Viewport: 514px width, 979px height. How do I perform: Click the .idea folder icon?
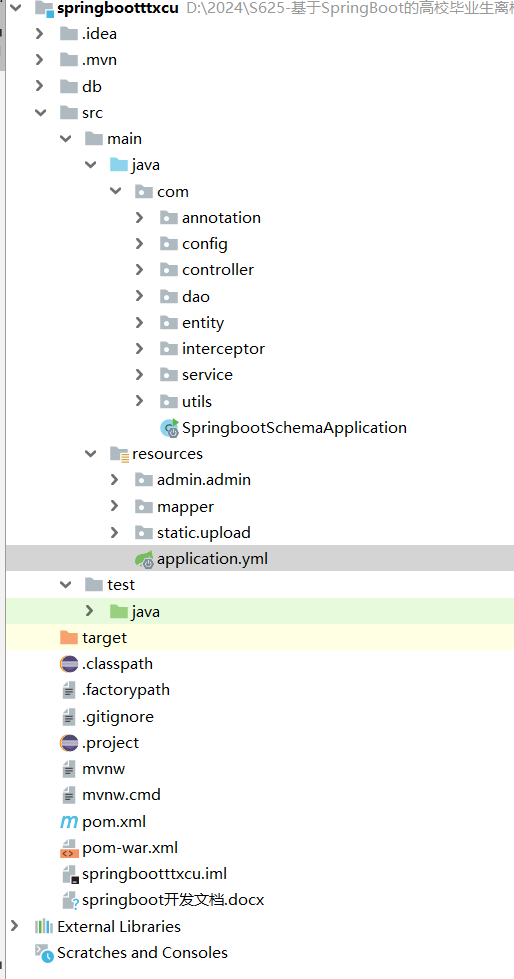[69, 34]
